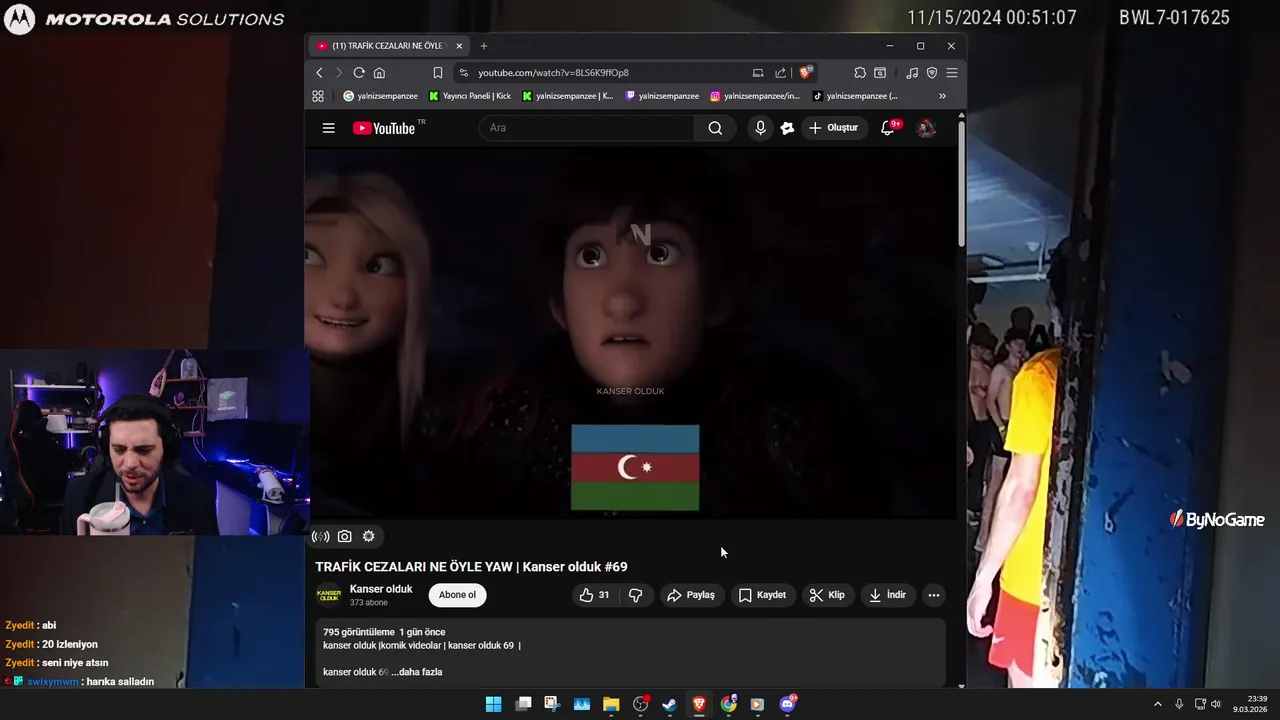Image resolution: width=1280 pixels, height=720 pixels.
Task: Save video with Kaydet button
Action: click(762, 595)
